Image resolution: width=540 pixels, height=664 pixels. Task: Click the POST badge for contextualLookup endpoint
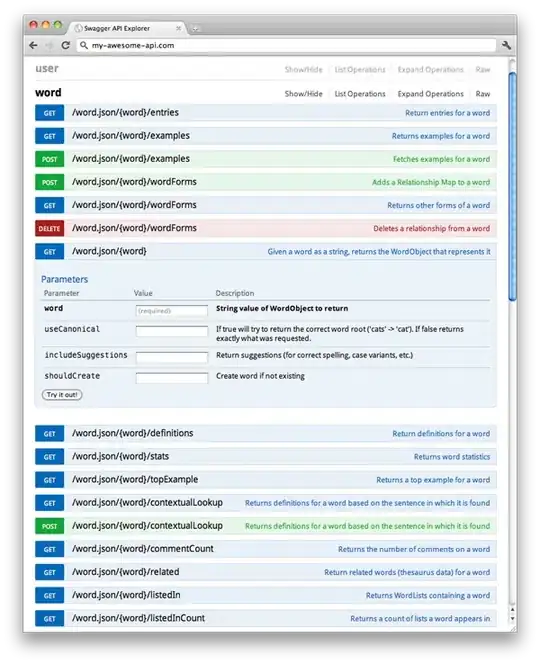point(50,526)
